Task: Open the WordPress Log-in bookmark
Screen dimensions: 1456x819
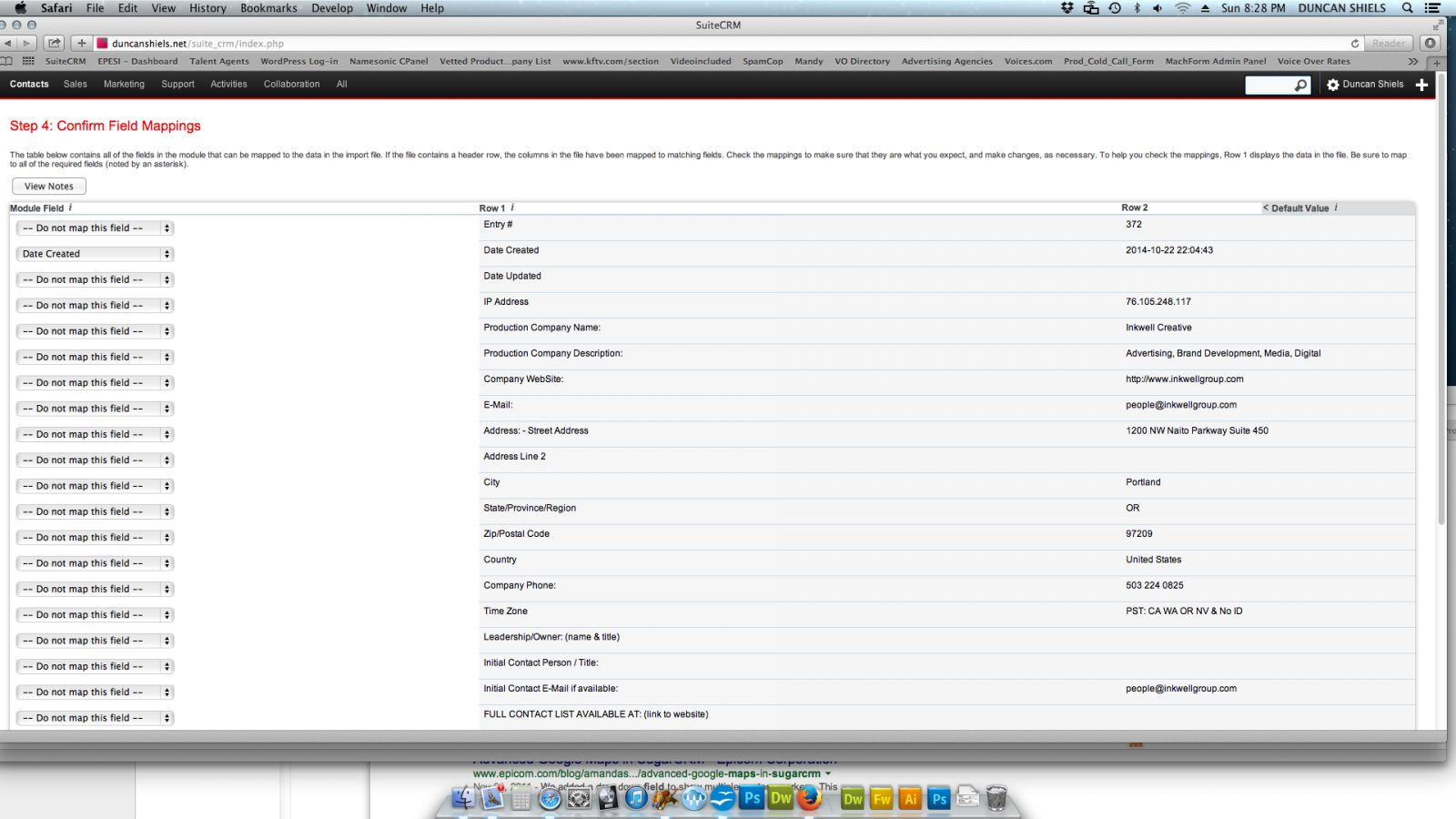Action: tap(299, 61)
